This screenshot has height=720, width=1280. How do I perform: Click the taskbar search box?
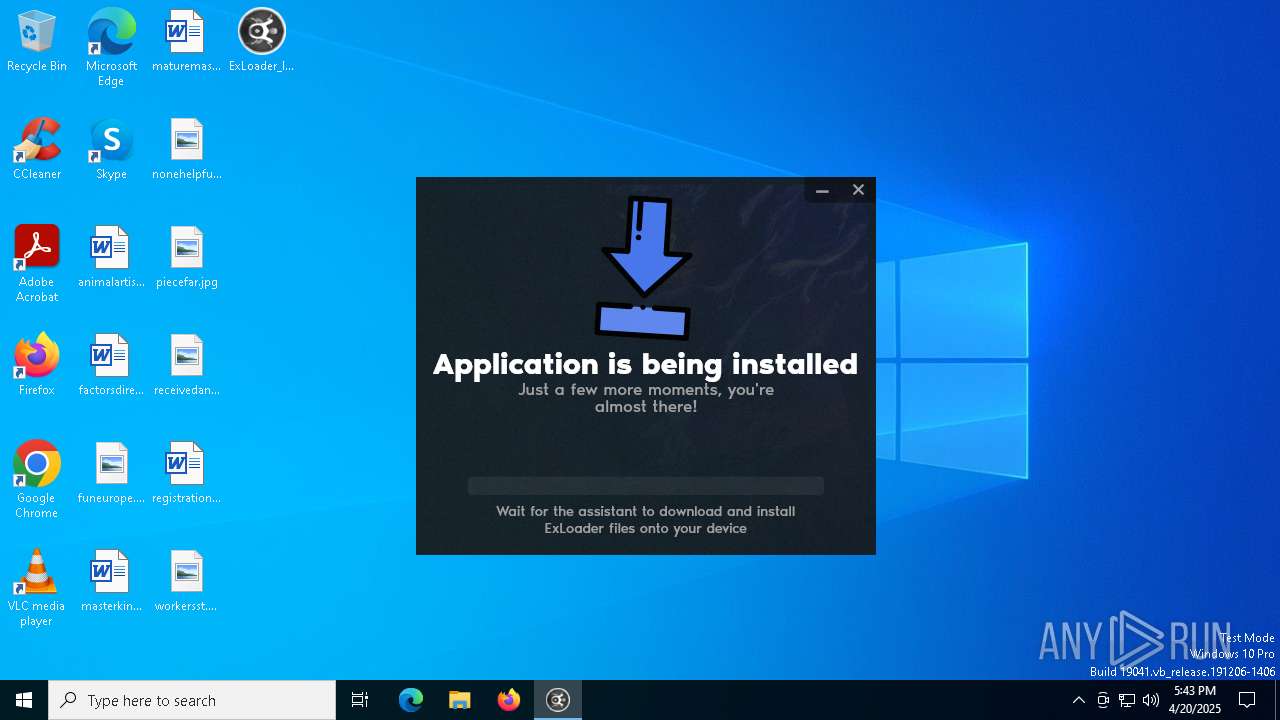click(x=192, y=700)
